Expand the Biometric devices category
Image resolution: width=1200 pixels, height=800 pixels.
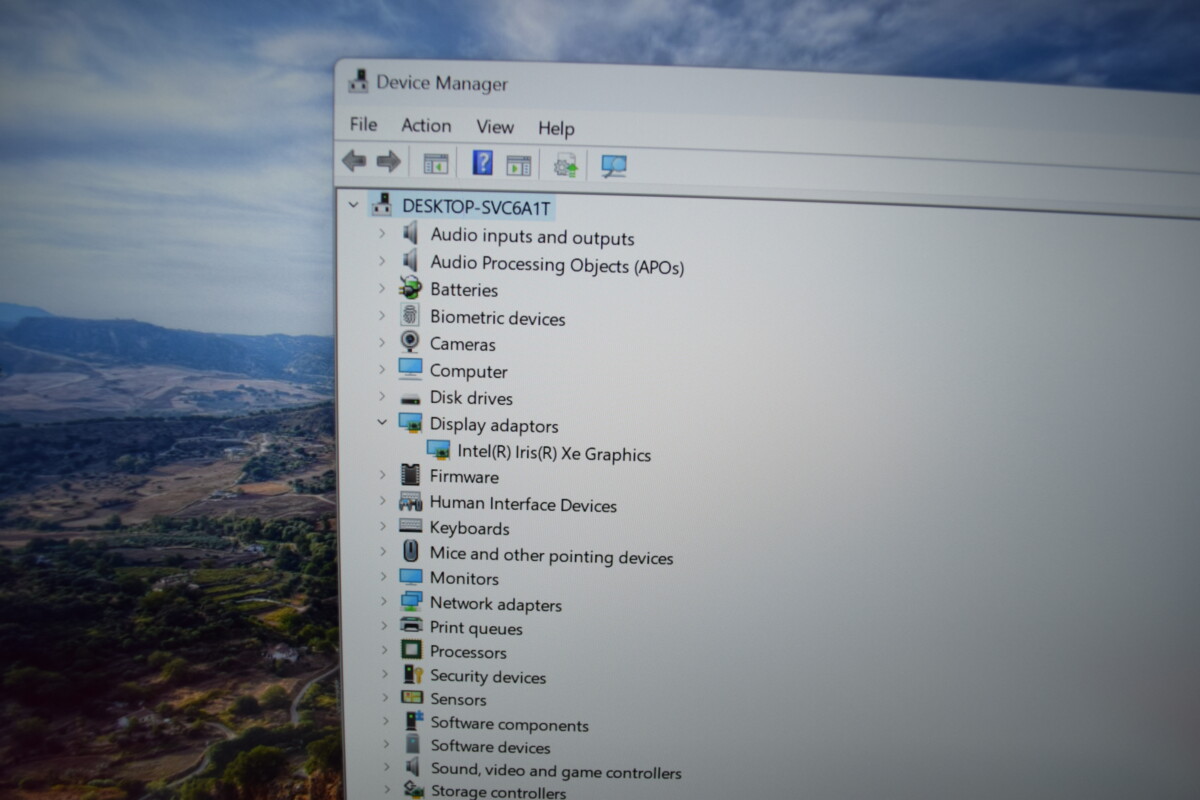pyautogui.click(x=381, y=315)
